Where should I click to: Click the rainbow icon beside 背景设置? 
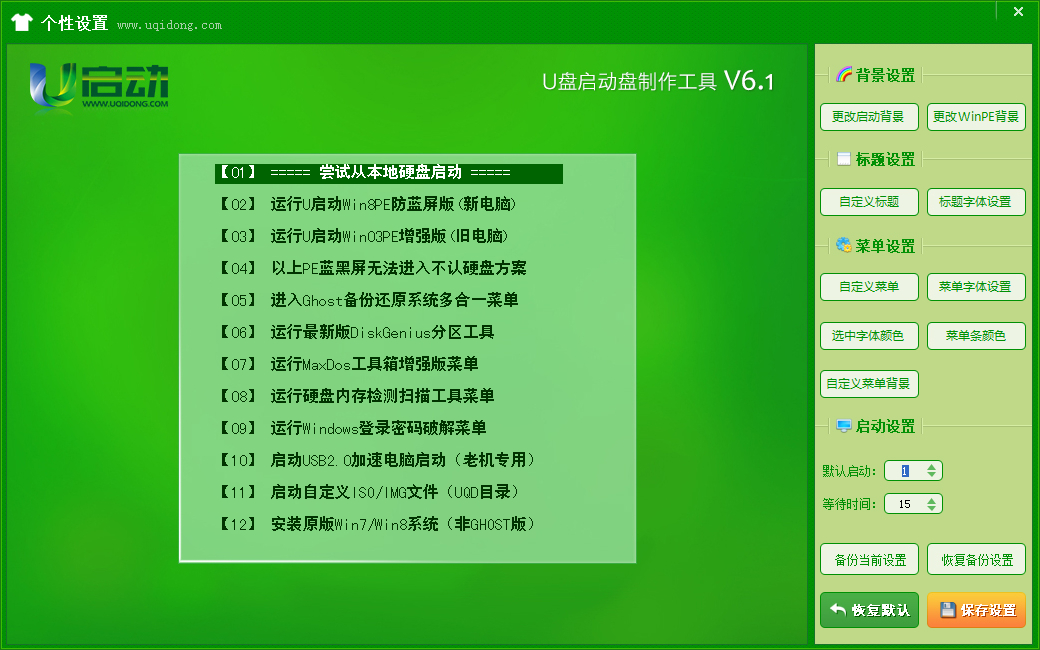point(844,75)
